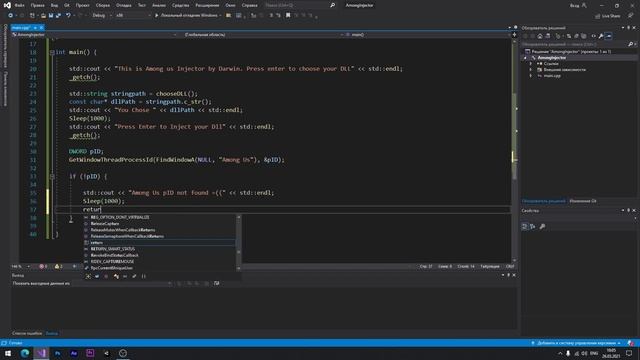Click the Property Pages wrench in Properties panel
The width and height of the screenshot is (640, 360).
[x=542, y=227]
